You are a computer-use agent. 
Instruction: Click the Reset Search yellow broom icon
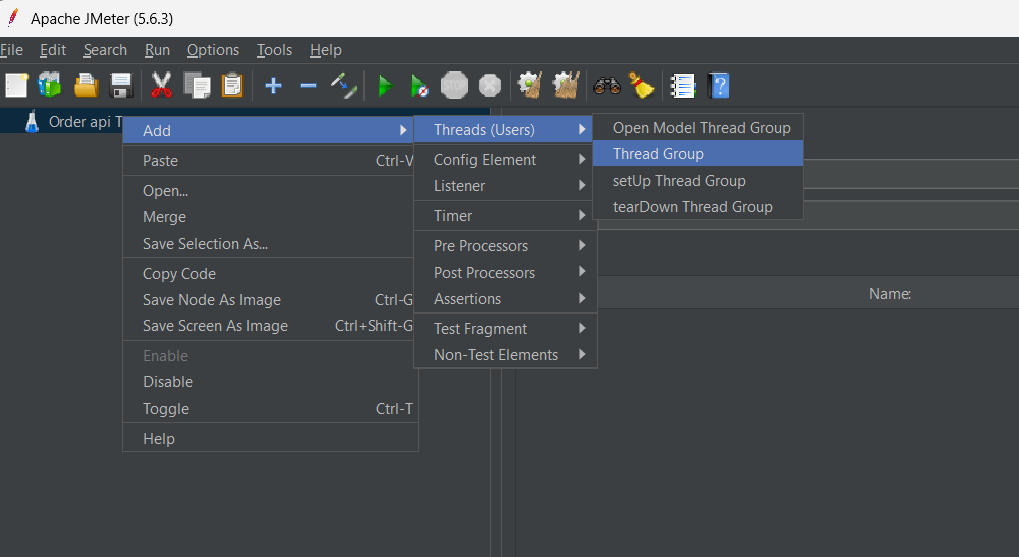pyautogui.click(x=641, y=85)
